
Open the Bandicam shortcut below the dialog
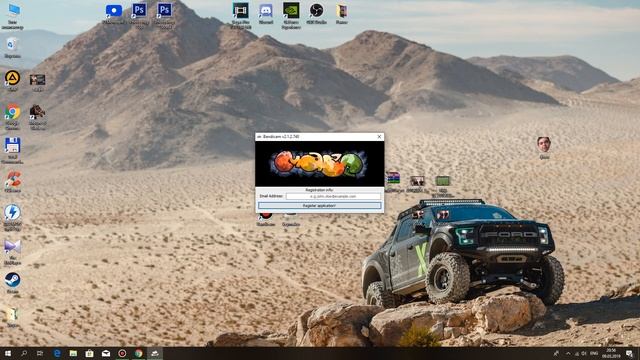point(265,219)
